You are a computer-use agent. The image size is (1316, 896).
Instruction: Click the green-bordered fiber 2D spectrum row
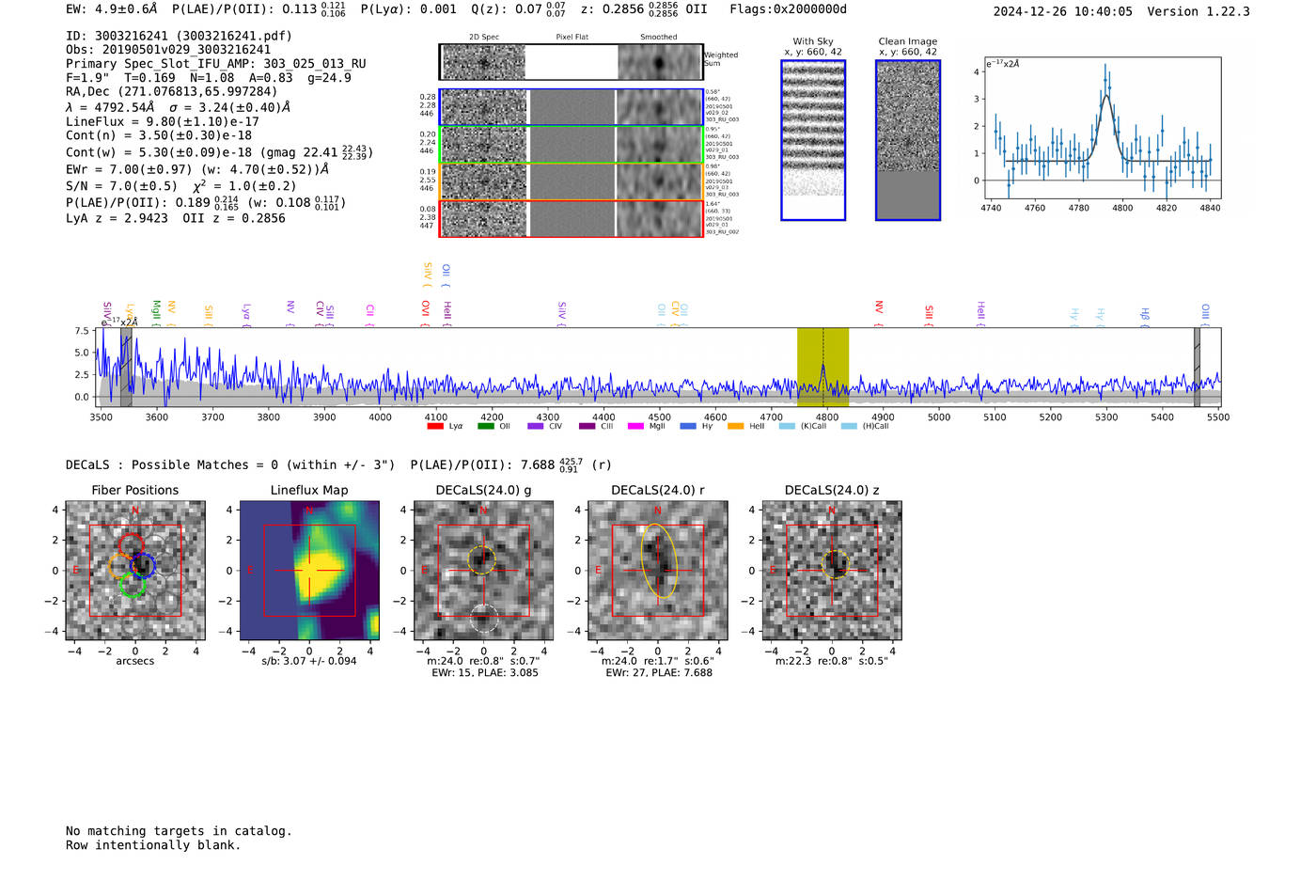point(571,145)
